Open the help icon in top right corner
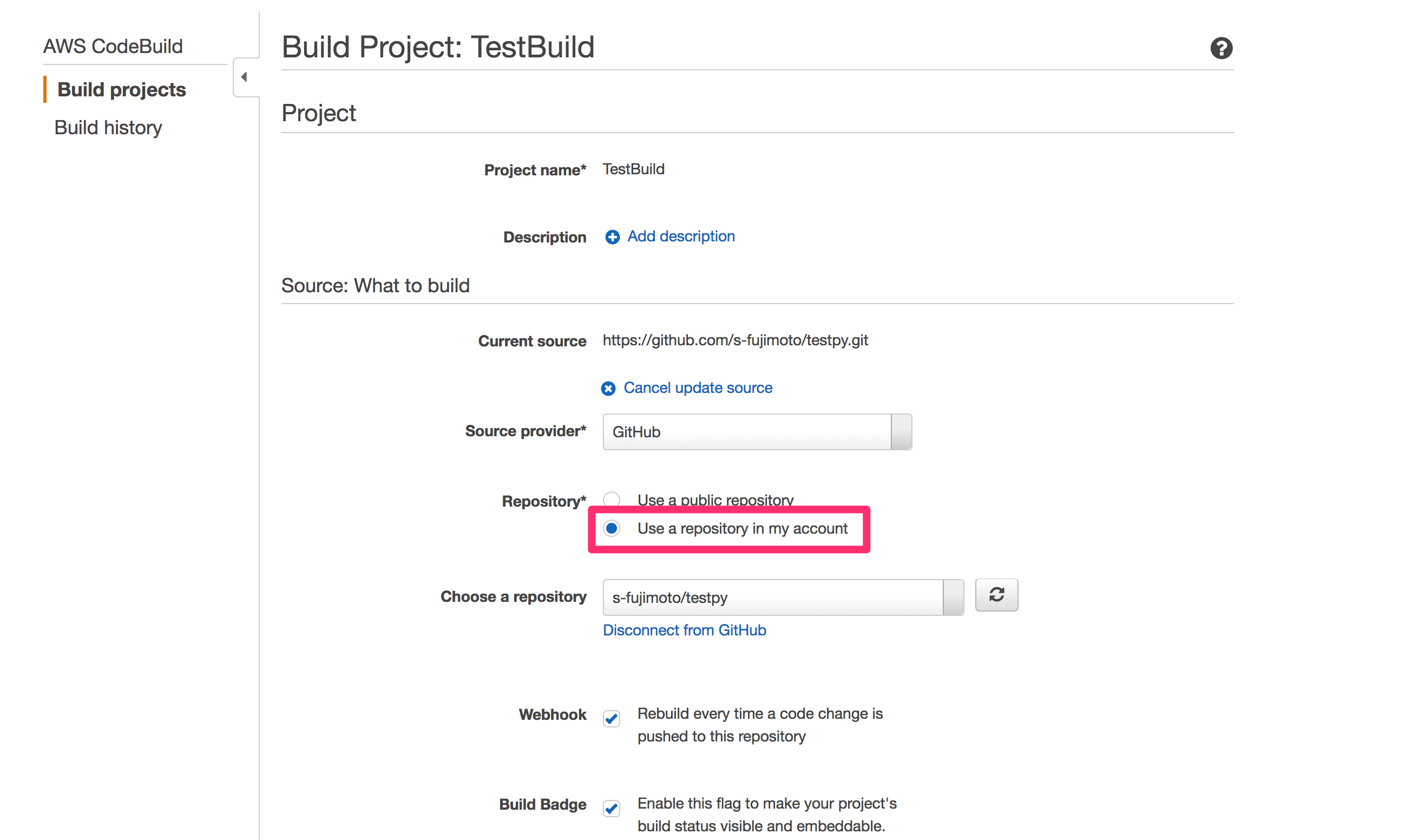Image resolution: width=1405 pixels, height=840 pixels. (1222, 48)
